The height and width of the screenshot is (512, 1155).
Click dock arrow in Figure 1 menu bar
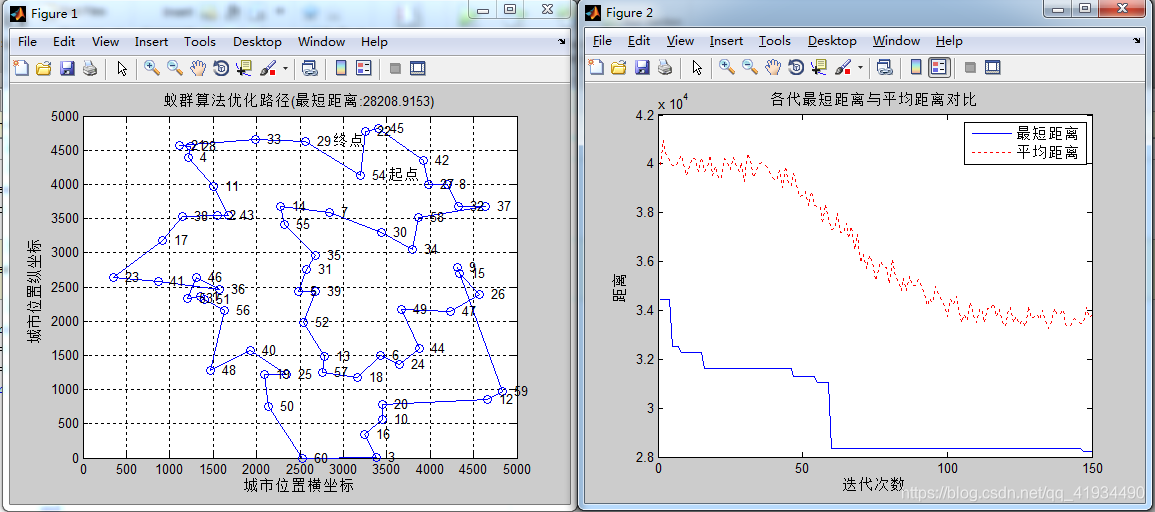[x=561, y=42]
